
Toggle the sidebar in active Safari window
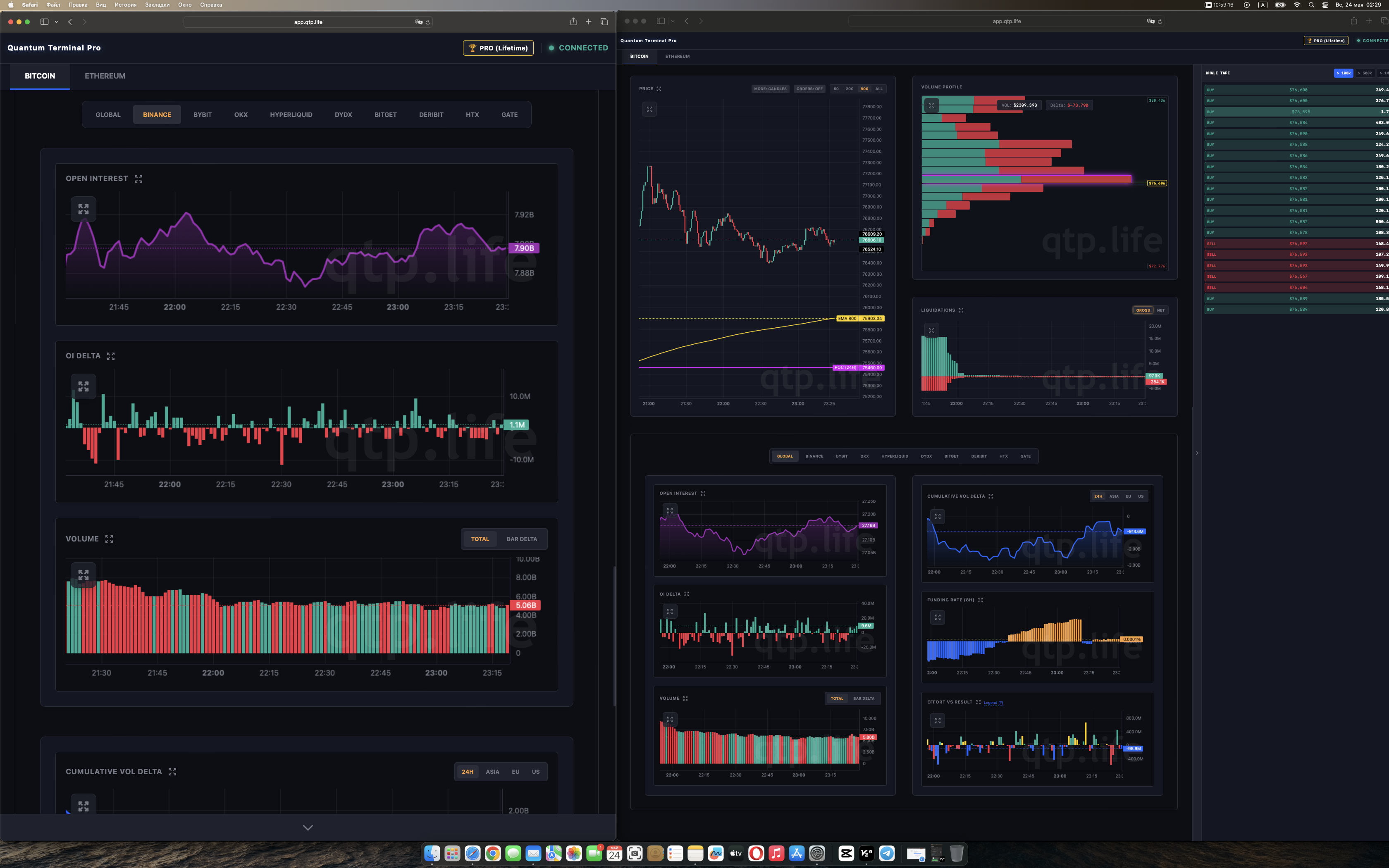coord(44,22)
